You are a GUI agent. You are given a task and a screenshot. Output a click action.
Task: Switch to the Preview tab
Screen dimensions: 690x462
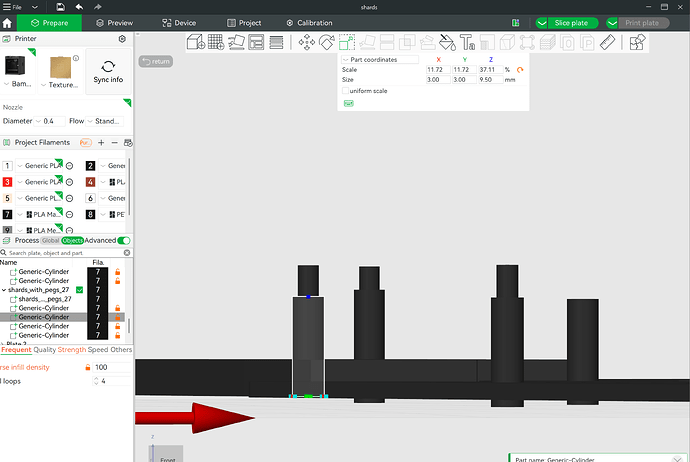pyautogui.click(x=114, y=23)
